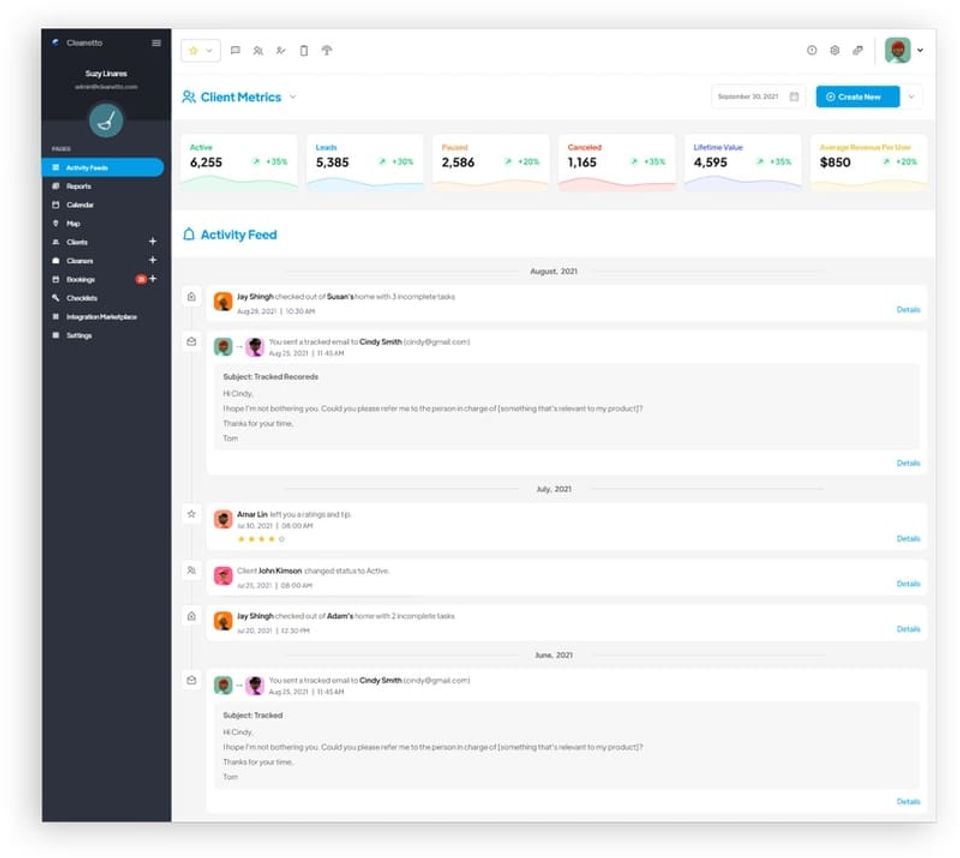Open Integration Marketplace in sidebar
The height and width of the screenshot is (858, 960).
coord(101,317)
